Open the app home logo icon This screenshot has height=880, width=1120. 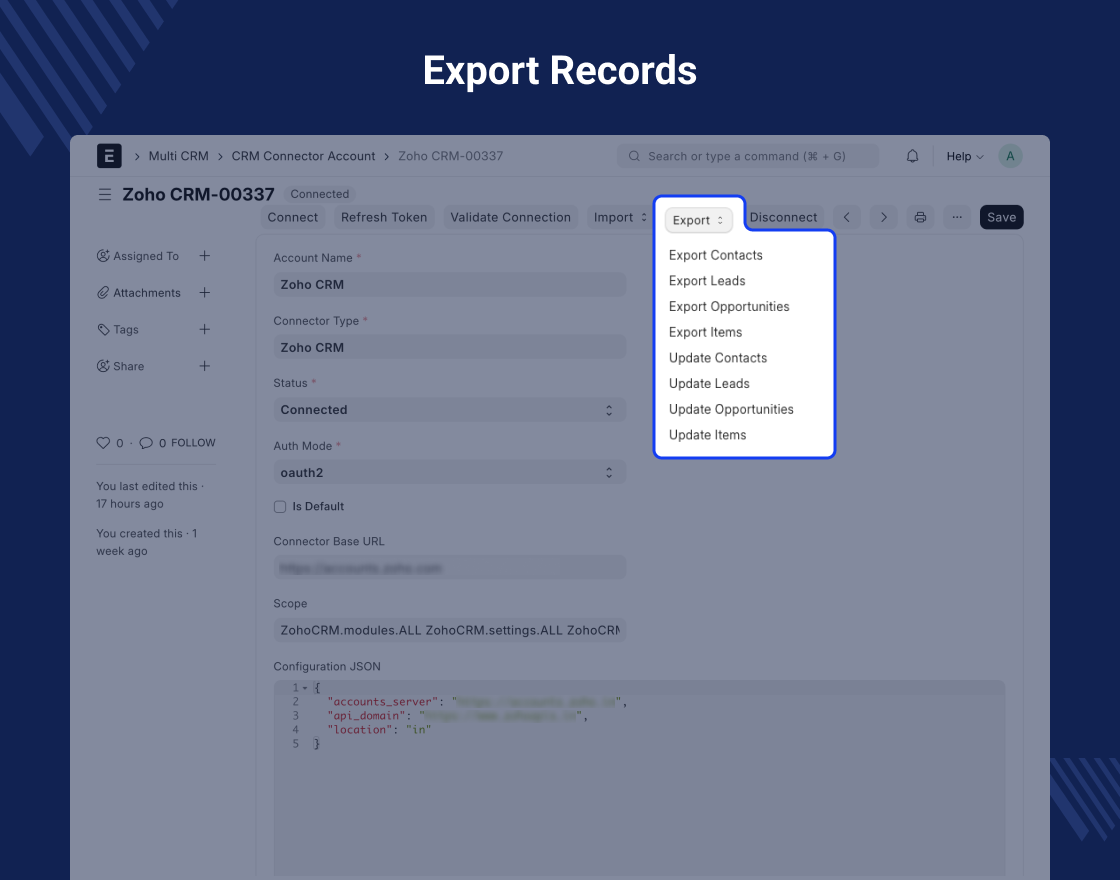109,156
